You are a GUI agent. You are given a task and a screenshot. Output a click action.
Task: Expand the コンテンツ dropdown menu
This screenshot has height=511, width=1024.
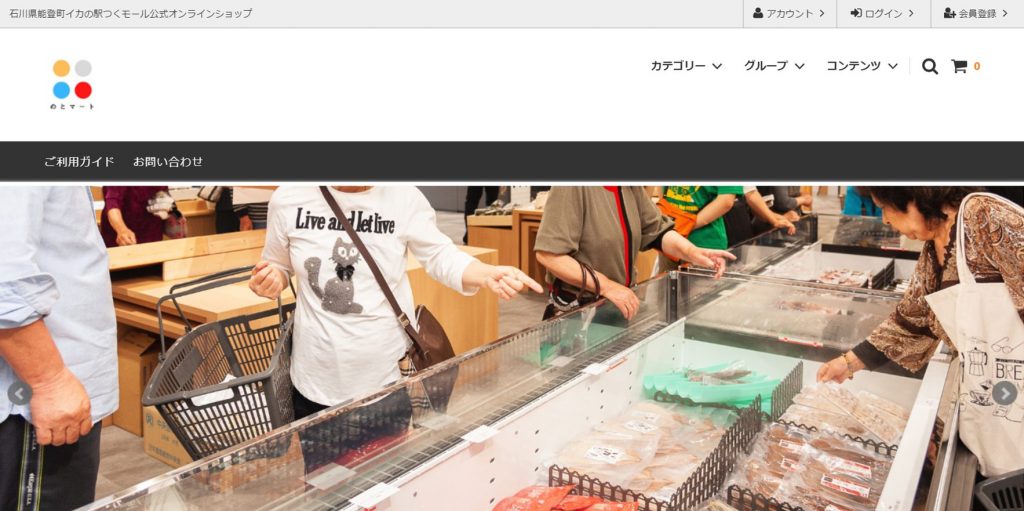(x=862, y=66)
